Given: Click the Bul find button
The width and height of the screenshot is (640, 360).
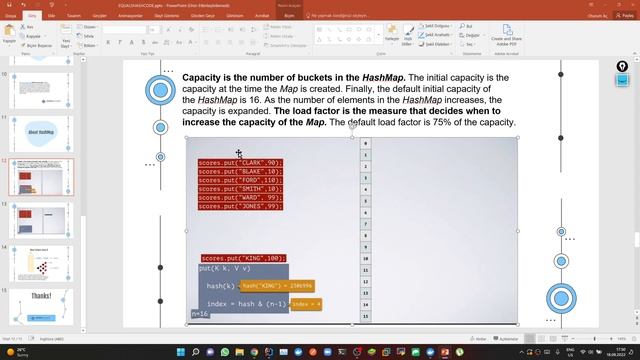Looking at the screenshot, I should [466, 26].
